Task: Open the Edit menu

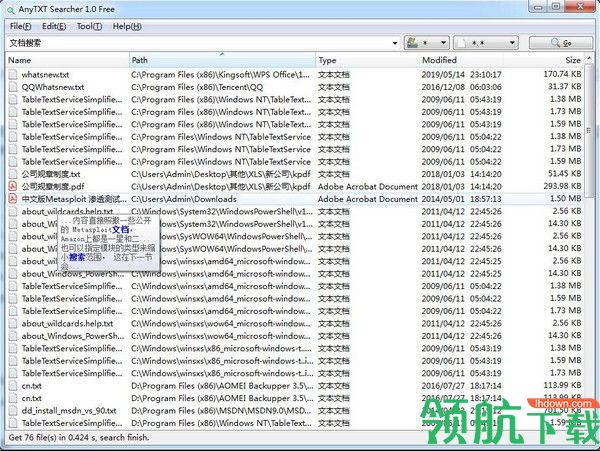Action: coord(54,26)
